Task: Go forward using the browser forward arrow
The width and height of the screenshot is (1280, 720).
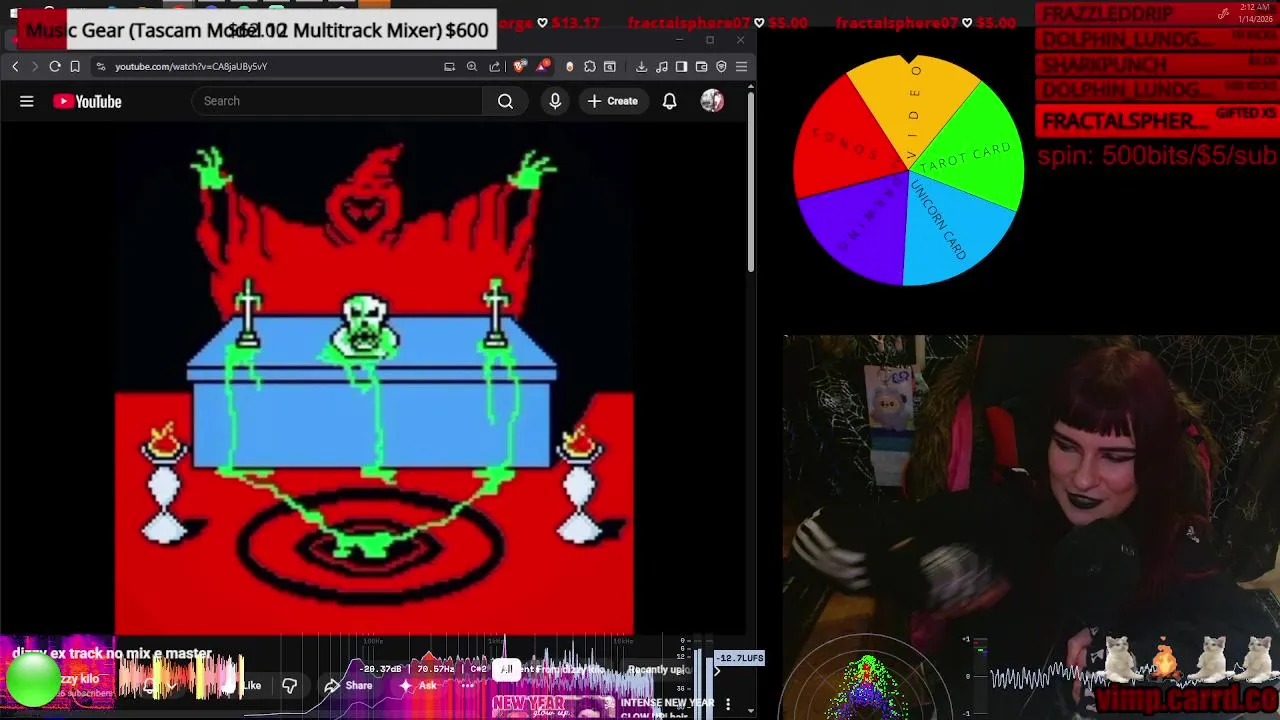Action: pos(34,66)
